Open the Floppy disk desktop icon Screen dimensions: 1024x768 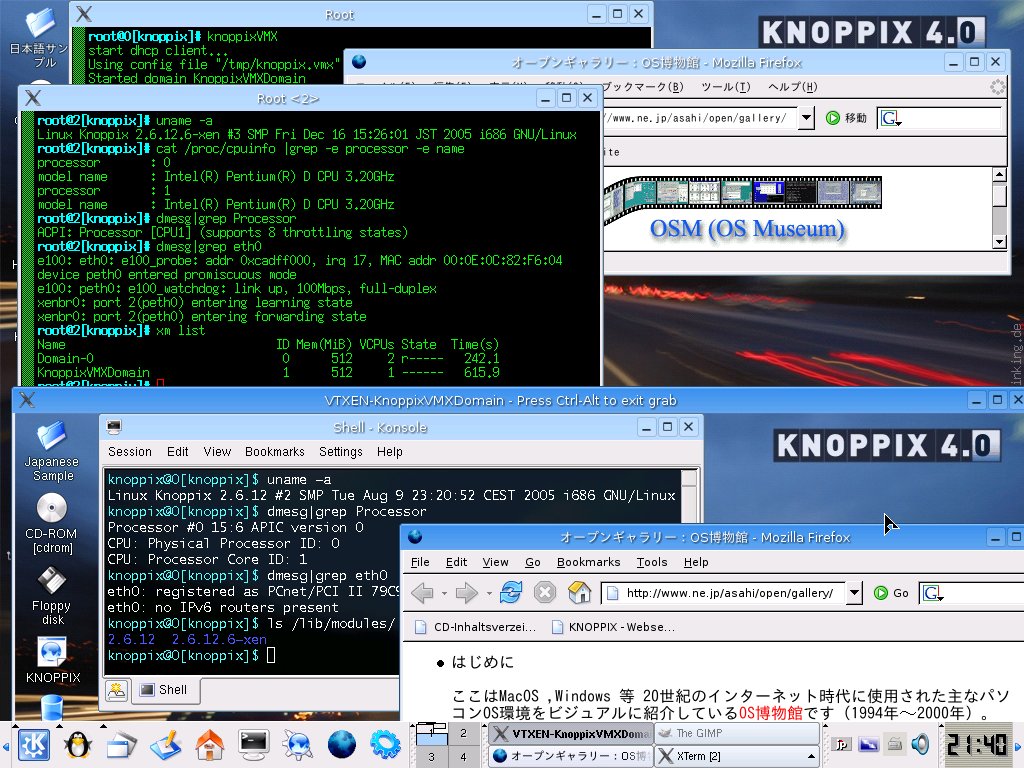[52, 596]
